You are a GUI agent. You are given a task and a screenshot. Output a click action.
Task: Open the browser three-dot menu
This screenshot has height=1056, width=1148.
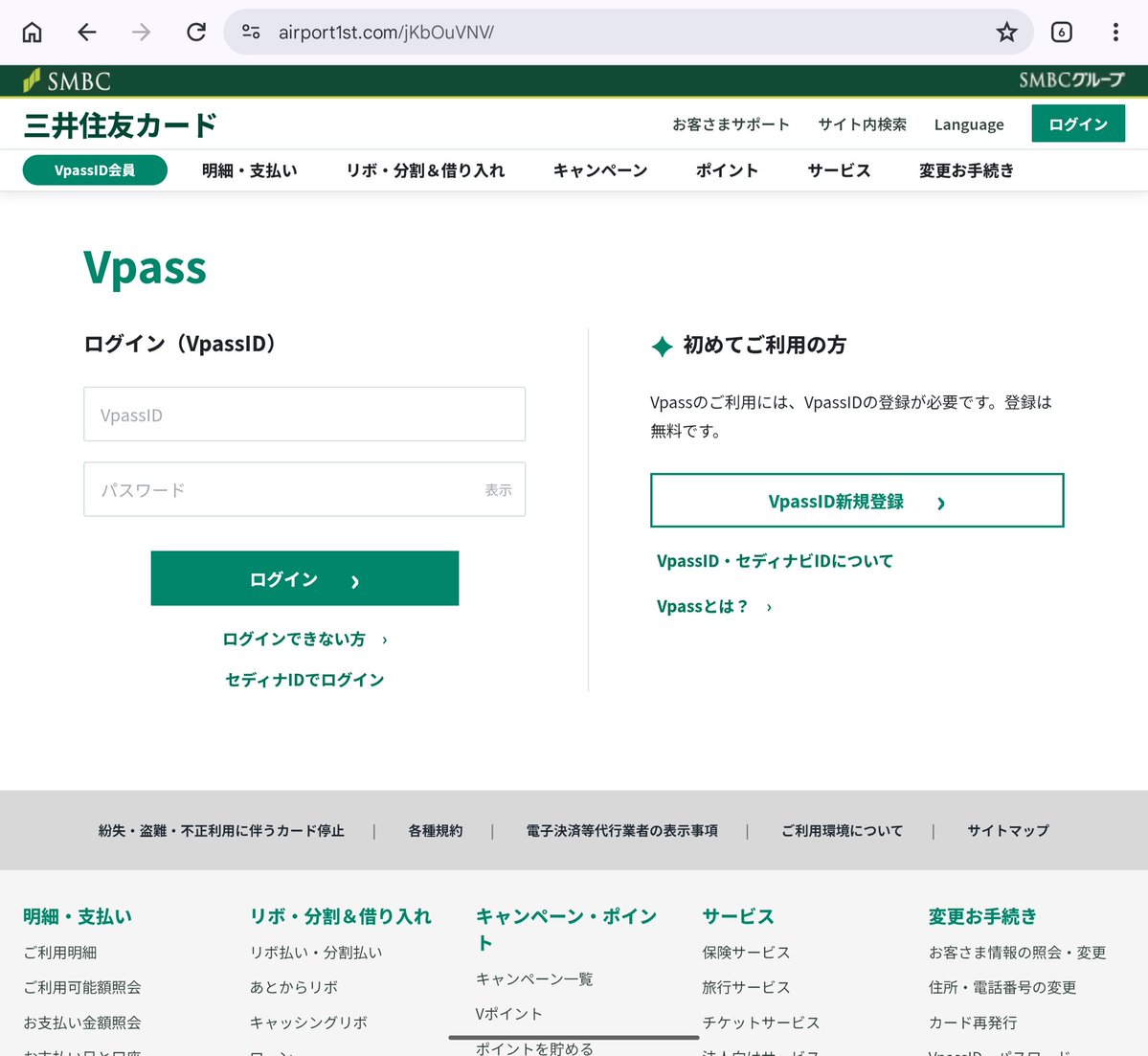click(1115, 33)
